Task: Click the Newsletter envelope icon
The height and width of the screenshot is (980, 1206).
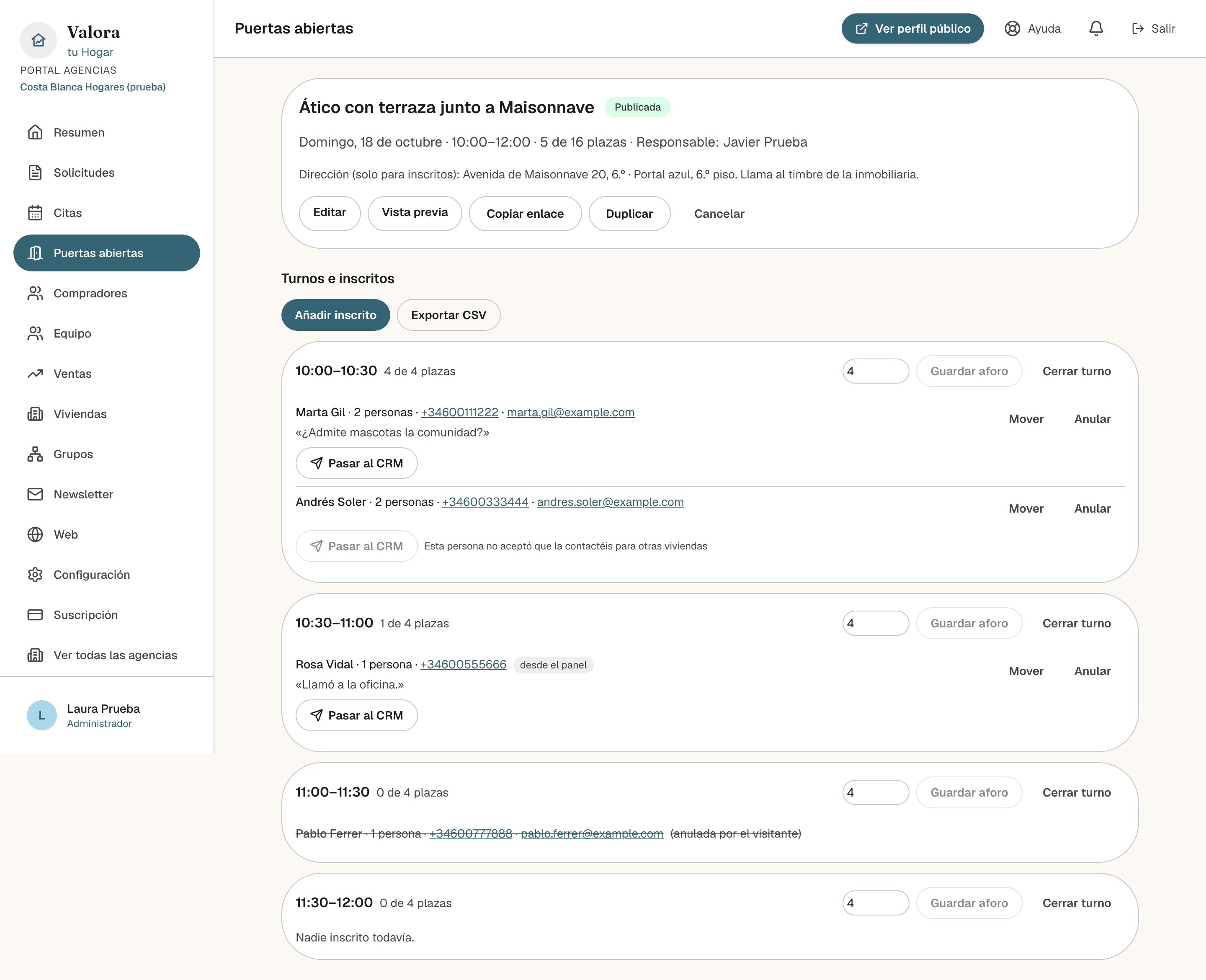Action: (x=35, y=494)
